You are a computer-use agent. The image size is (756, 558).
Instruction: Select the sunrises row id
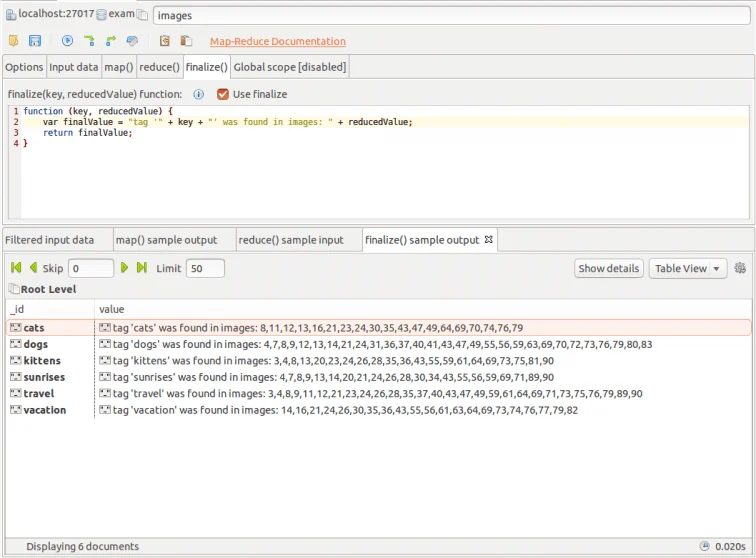[44, 377]
